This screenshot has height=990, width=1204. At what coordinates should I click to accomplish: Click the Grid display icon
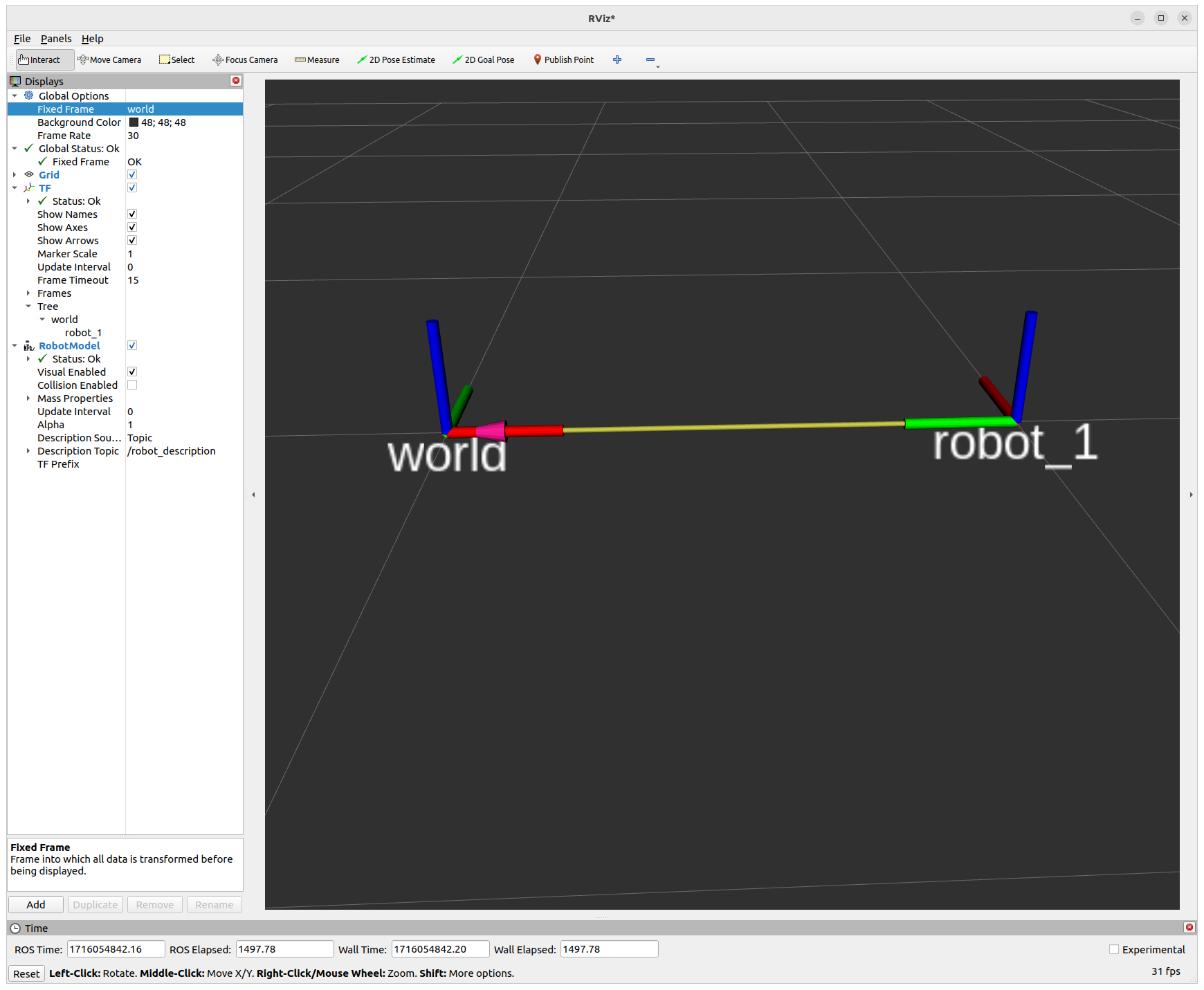coord(29,174)
